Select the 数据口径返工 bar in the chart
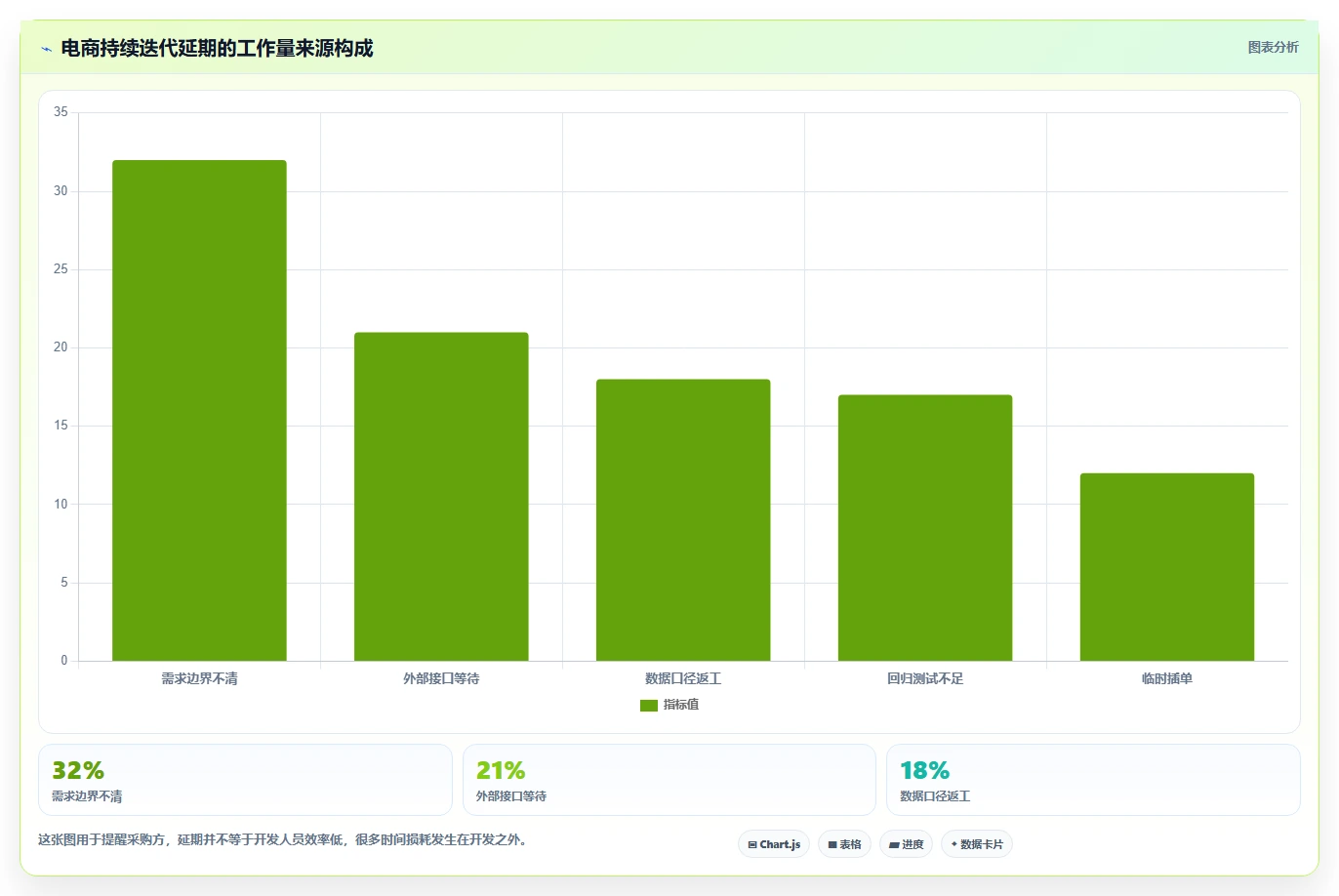 pos(683,520)
